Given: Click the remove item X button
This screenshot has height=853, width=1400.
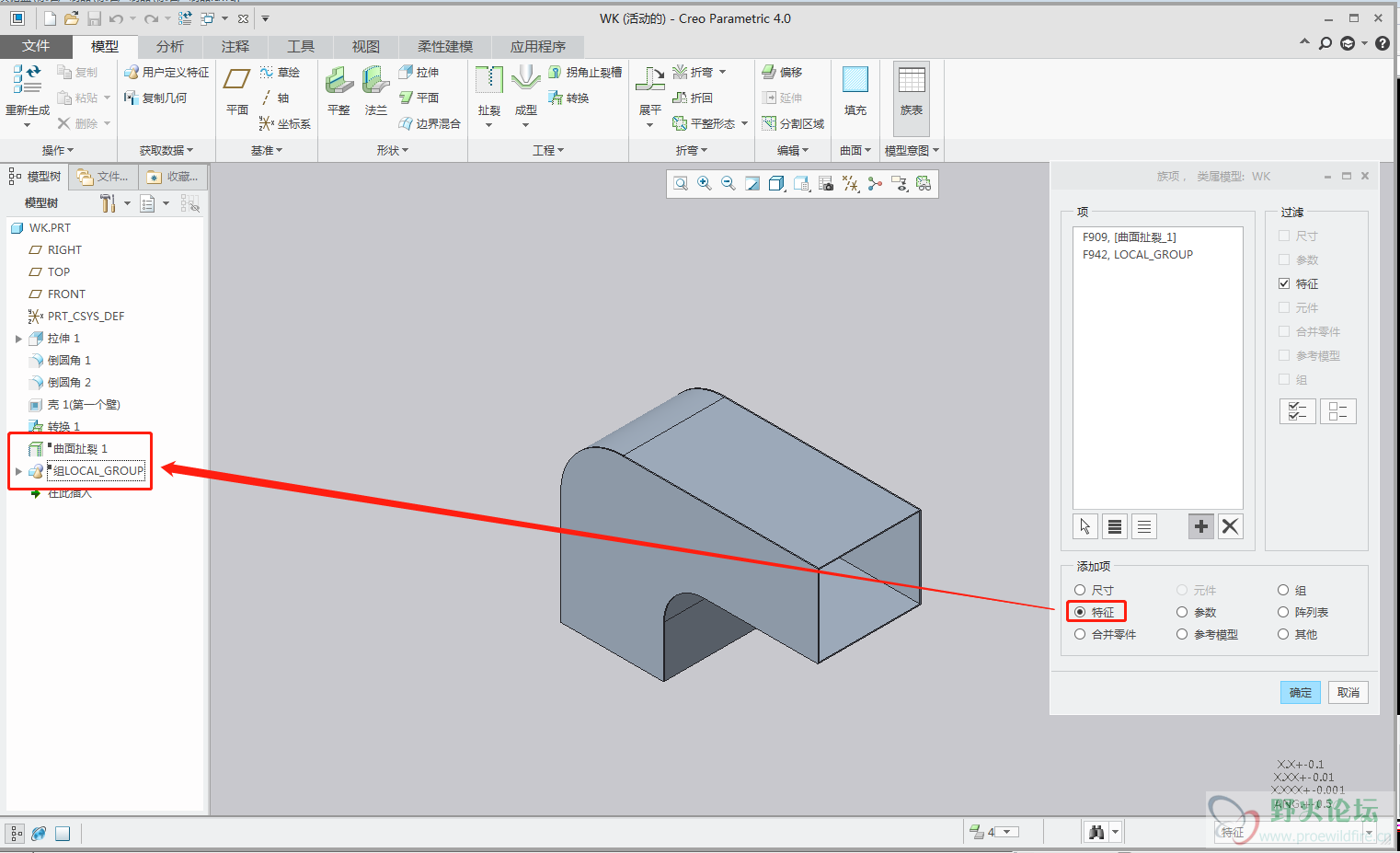Looking at the screenshot, I should click(x=1231, y=526).
